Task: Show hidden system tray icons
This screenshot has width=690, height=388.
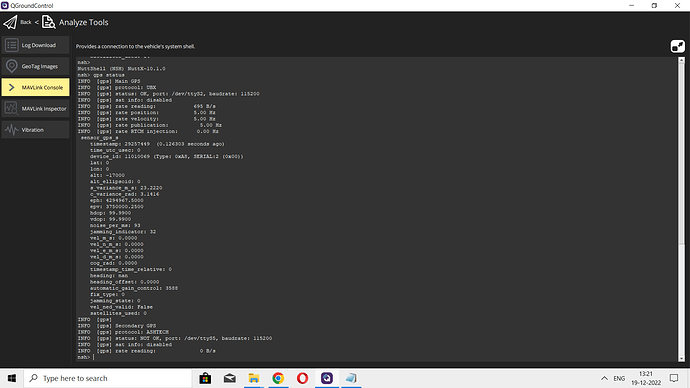Action: (x=604, y=378)
